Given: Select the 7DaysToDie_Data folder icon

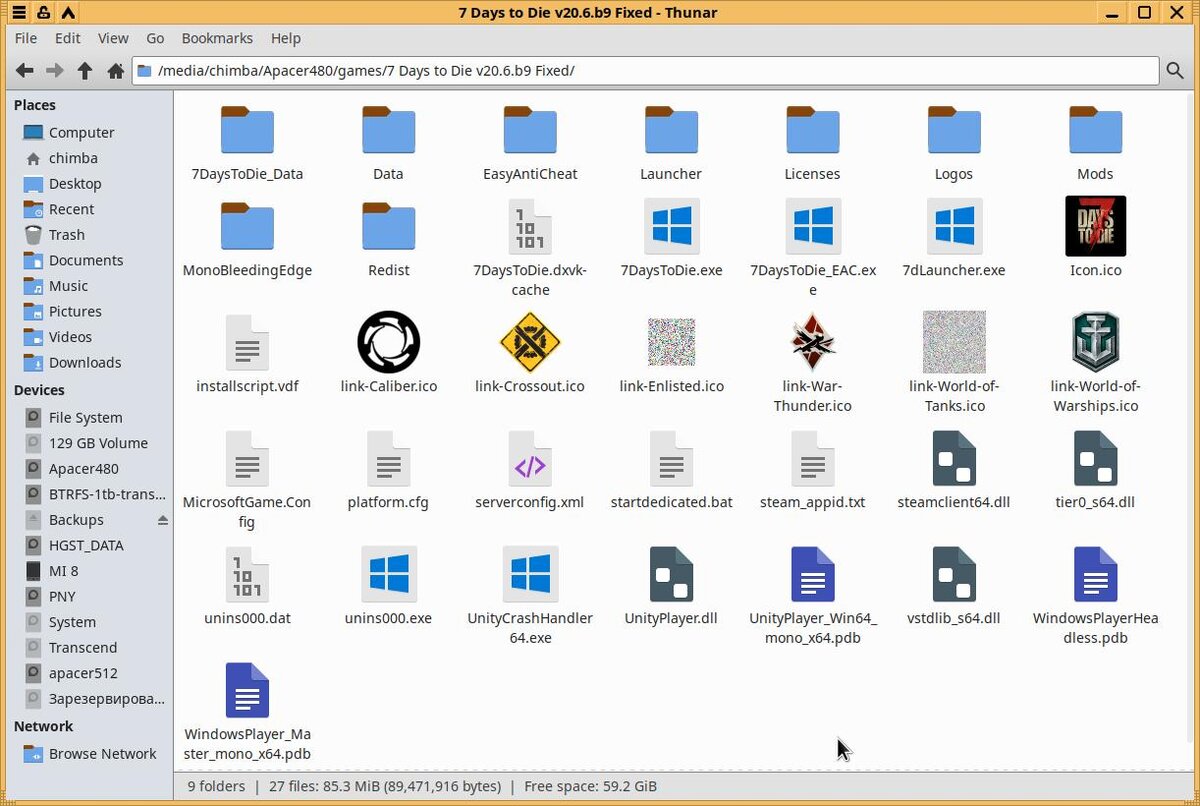Looking at the screenshot, I should coord(247,130).
